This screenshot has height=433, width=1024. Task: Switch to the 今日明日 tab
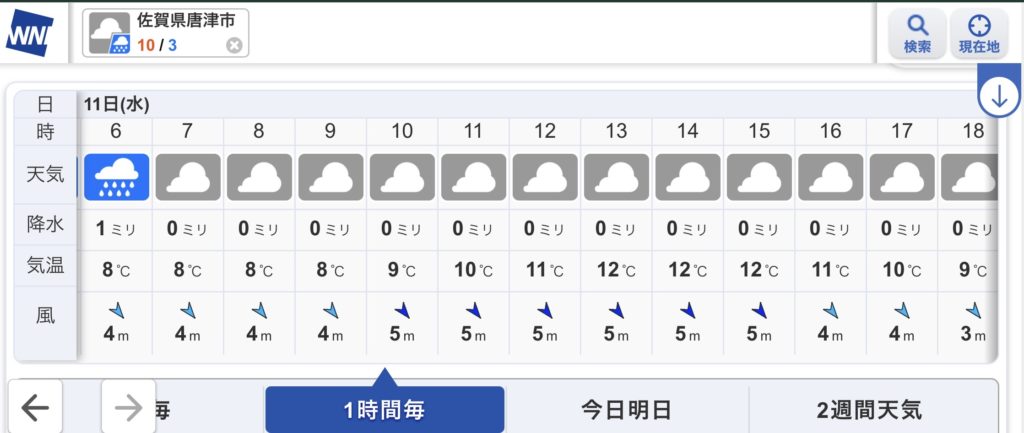tap(626, 409)
